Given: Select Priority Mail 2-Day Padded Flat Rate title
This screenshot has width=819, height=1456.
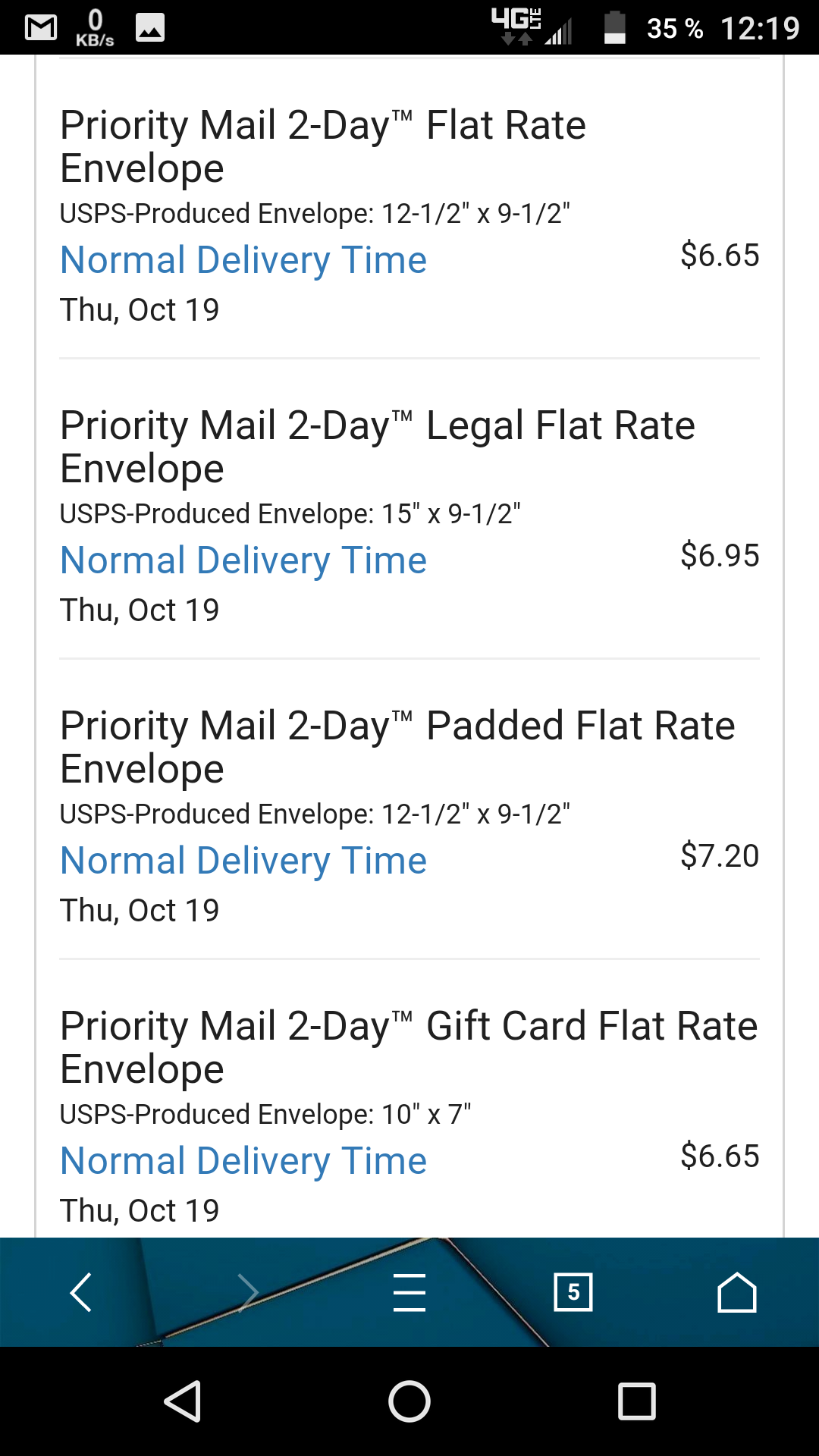Looking at the screenshot, I should tap(397, 747).
